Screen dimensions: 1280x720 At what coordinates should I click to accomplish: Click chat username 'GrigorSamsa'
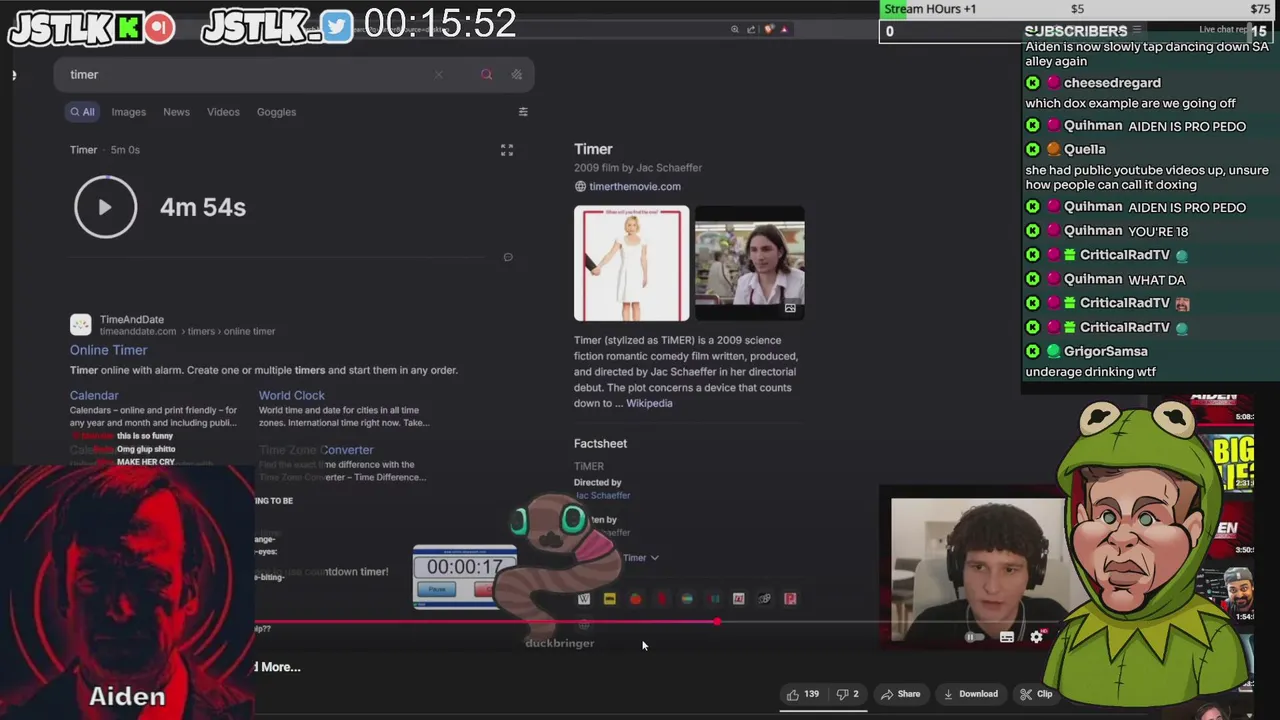(1105, 351)
